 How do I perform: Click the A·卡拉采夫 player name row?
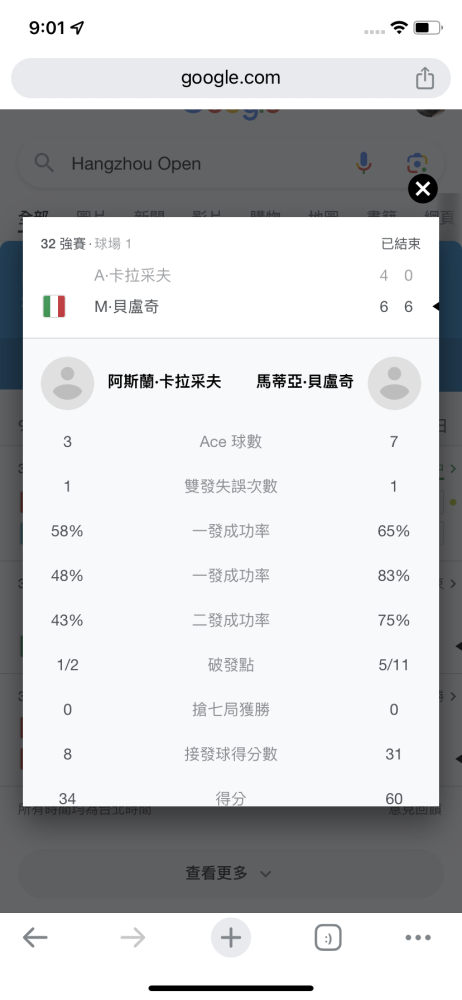pos(231,276)
